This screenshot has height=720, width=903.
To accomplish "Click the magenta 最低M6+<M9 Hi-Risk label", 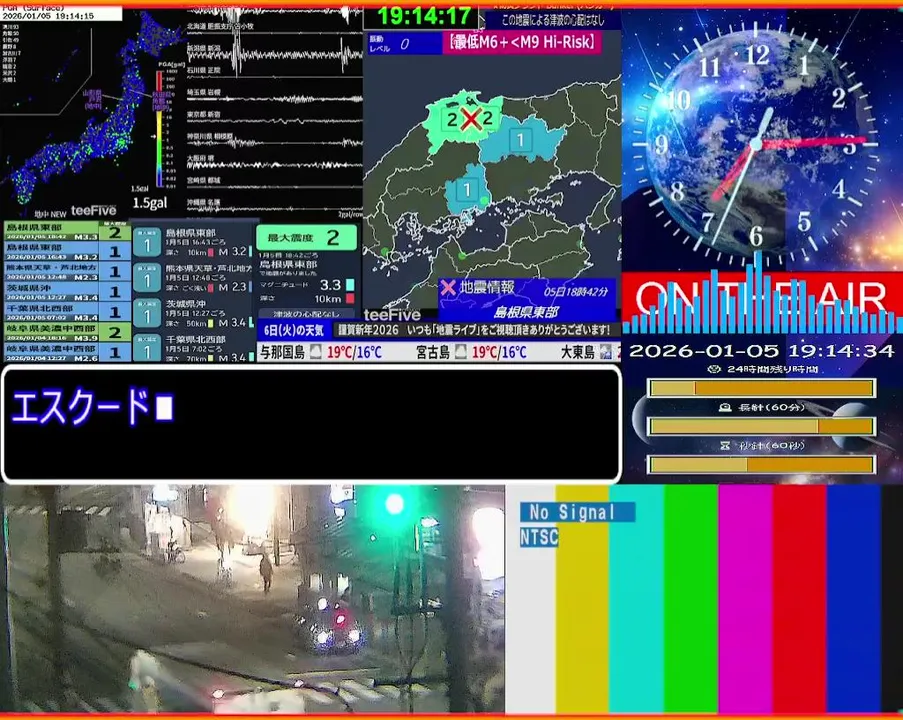I will 522,42.
